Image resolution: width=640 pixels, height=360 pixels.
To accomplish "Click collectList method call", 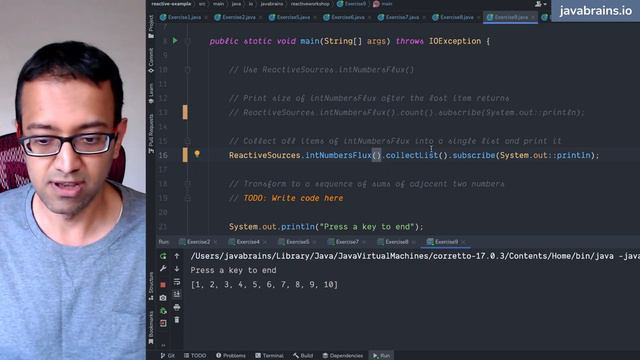I will click(x=411, y=155).
